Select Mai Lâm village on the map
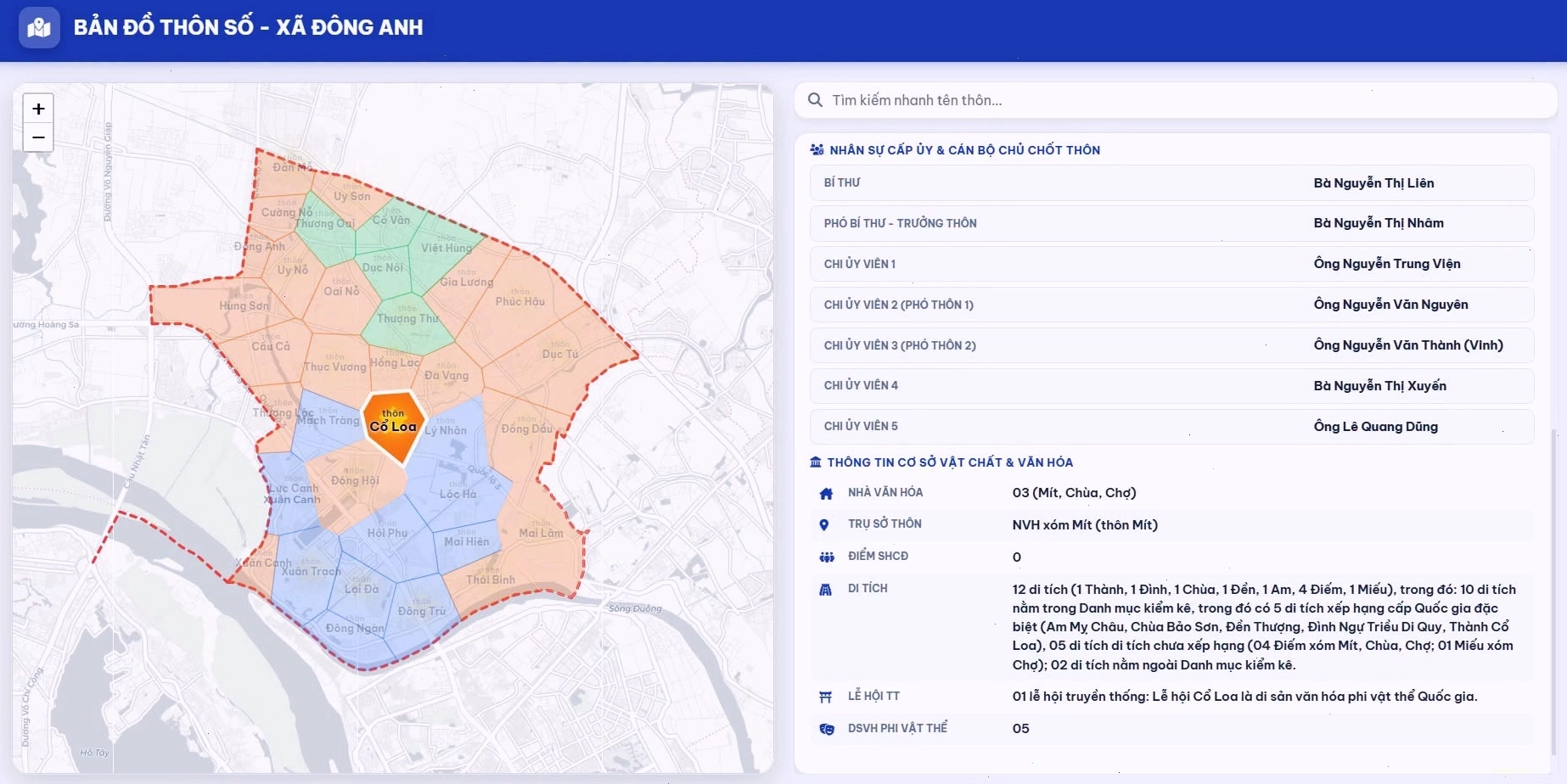The width and height of the screenshot is (1567, 784). (541, 533)
